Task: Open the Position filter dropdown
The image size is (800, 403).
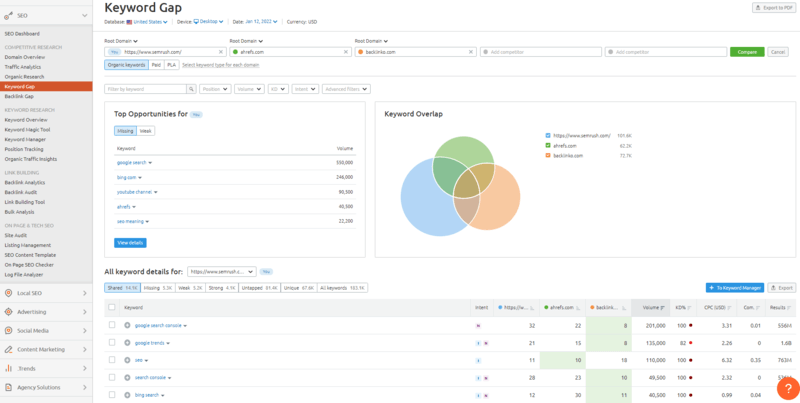Action: 214,89
